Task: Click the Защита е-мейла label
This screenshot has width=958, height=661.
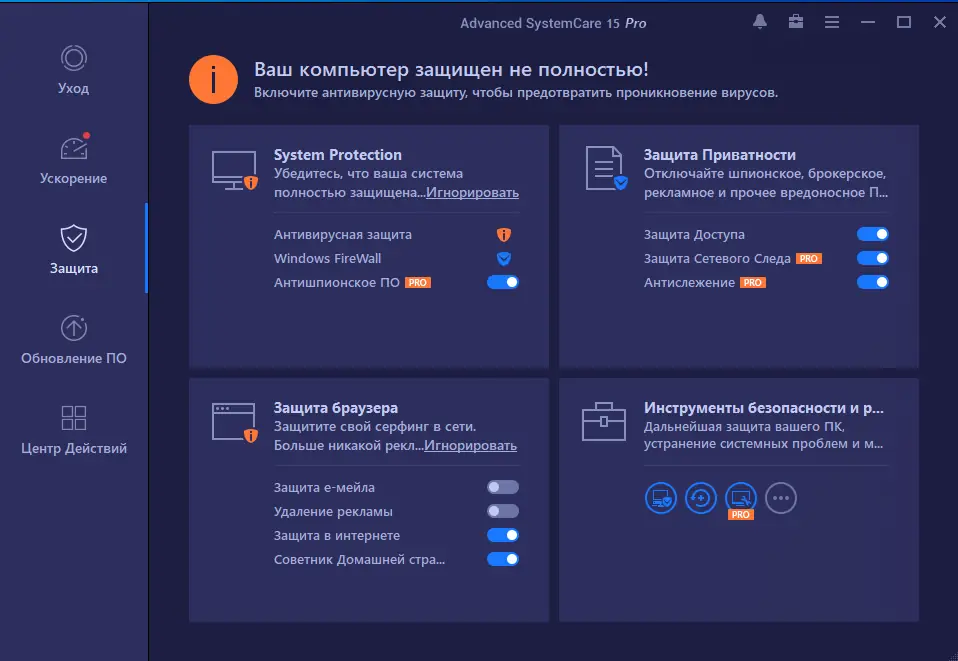Action: (x=324, y=488)
